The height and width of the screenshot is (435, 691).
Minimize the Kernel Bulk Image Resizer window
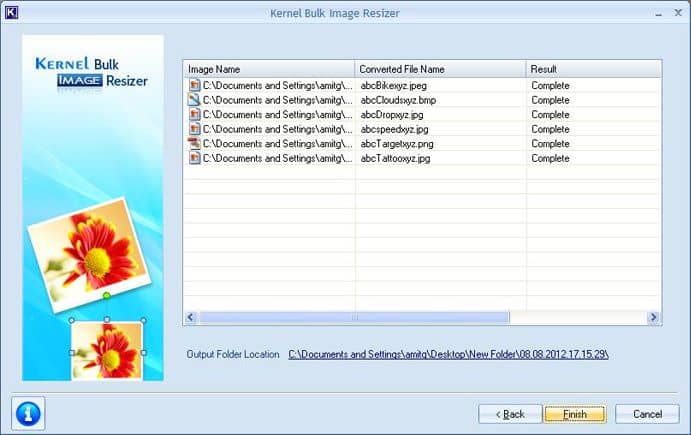658,13
